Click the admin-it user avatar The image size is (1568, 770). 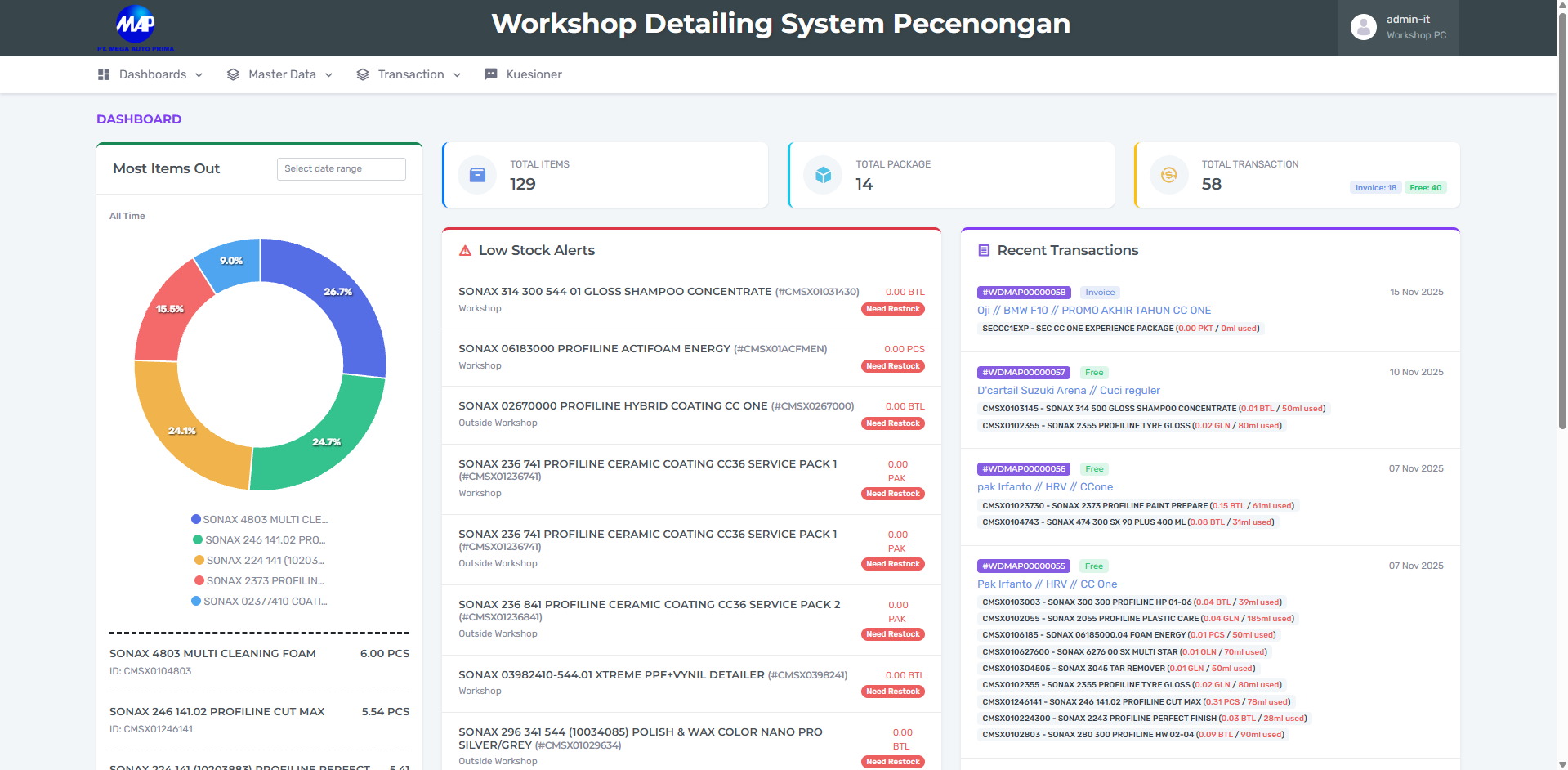click(x=1363, y=26)
